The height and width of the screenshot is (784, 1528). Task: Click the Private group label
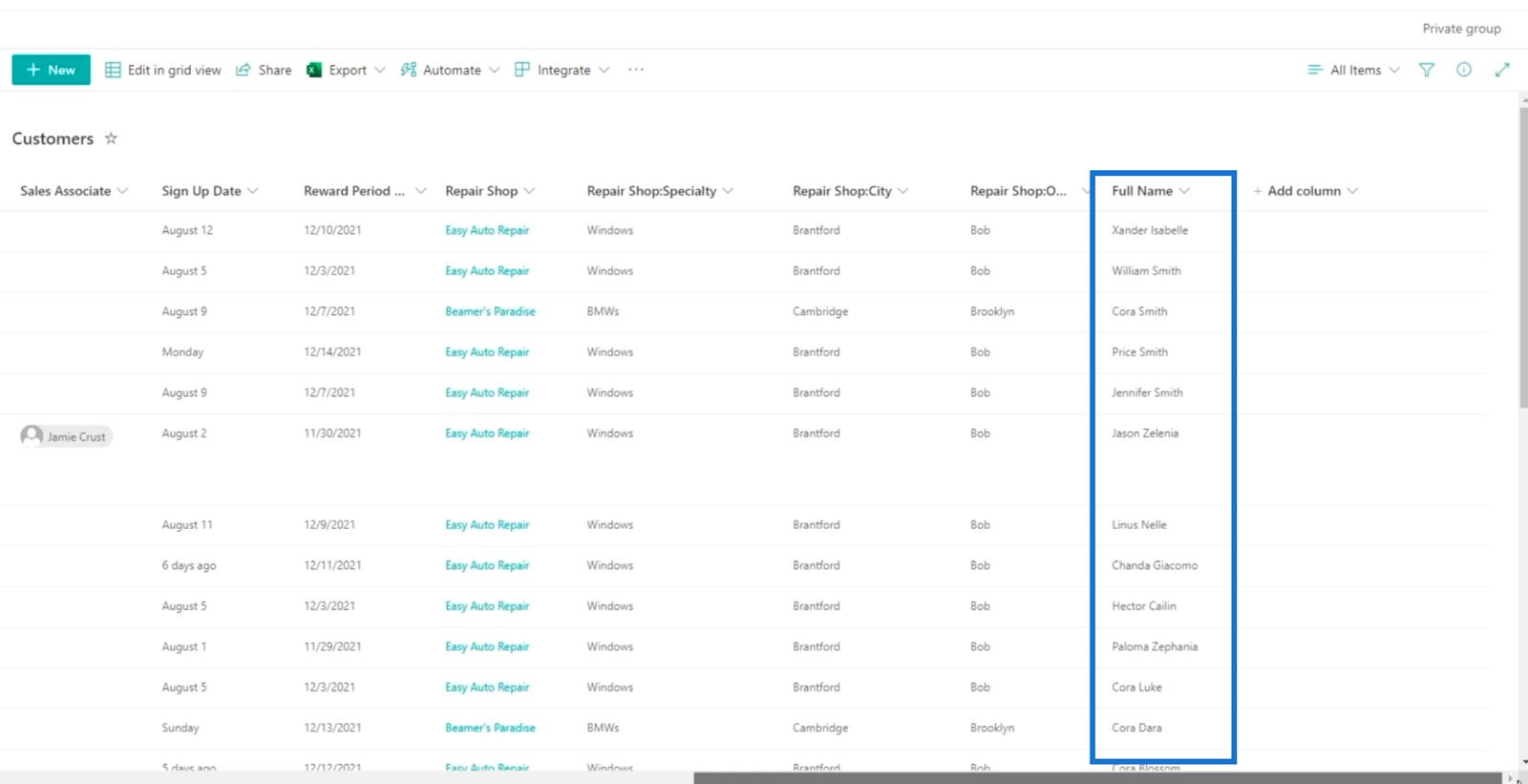(1461, 29)
